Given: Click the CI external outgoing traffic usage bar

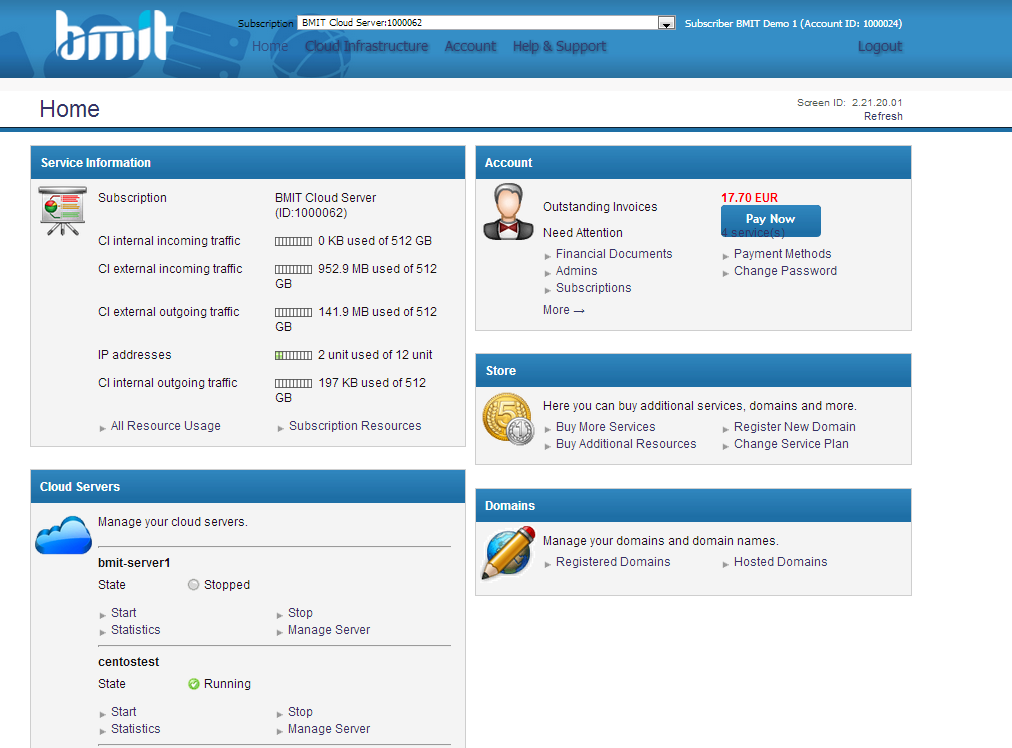Looking at the screenshot, I should [294, 312].
